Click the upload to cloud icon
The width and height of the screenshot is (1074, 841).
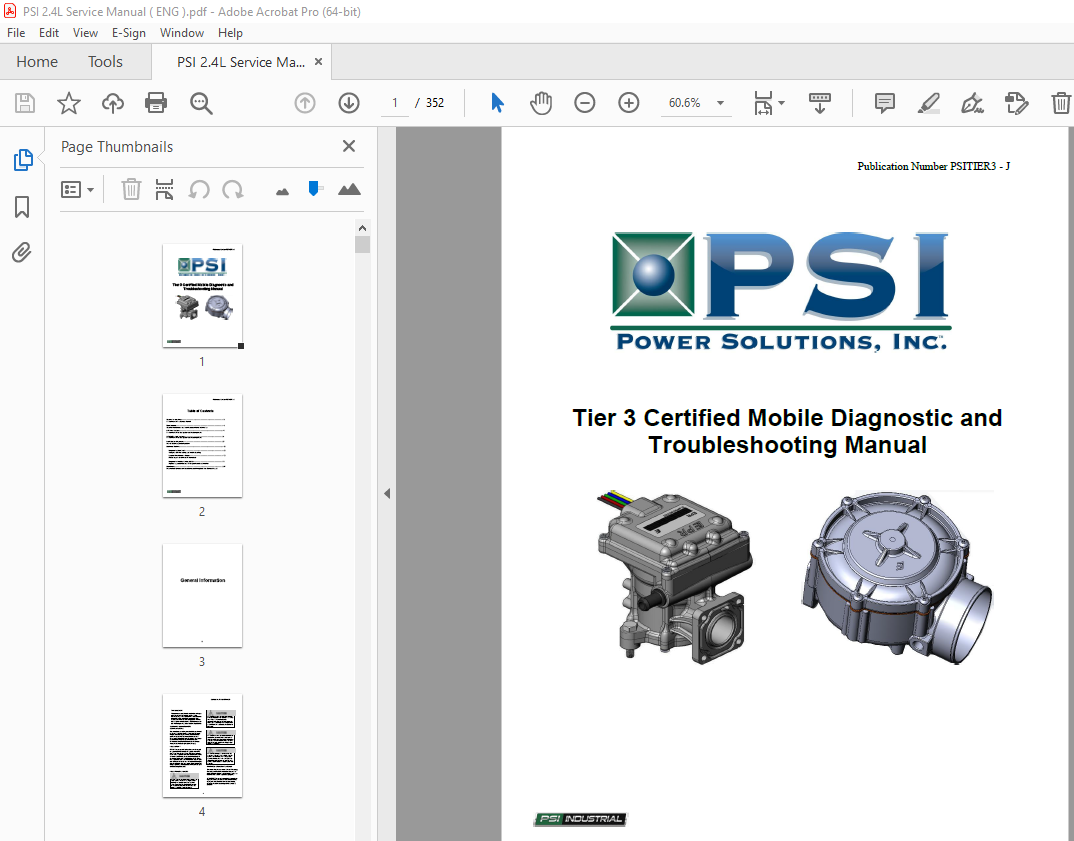tap(113, 103)
